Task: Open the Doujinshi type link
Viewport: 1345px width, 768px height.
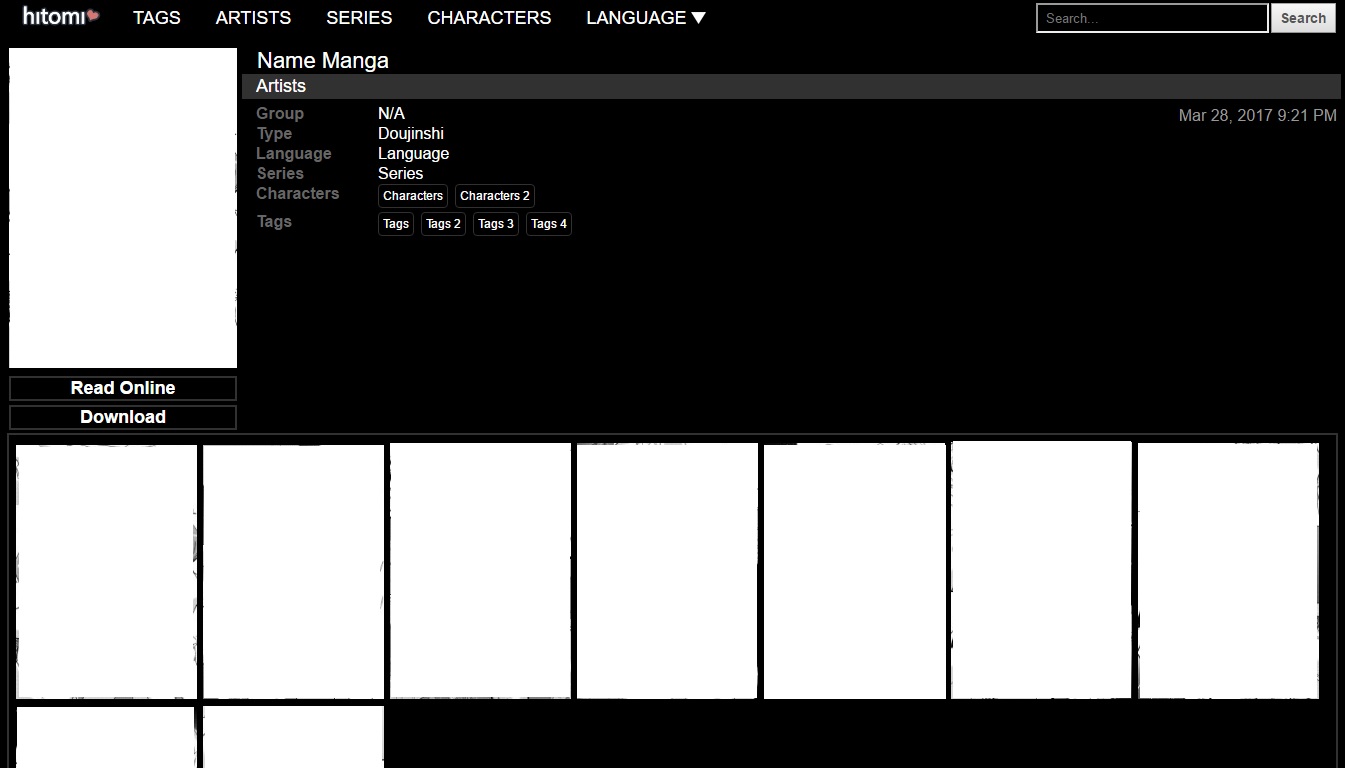Action: click(410, 134)
